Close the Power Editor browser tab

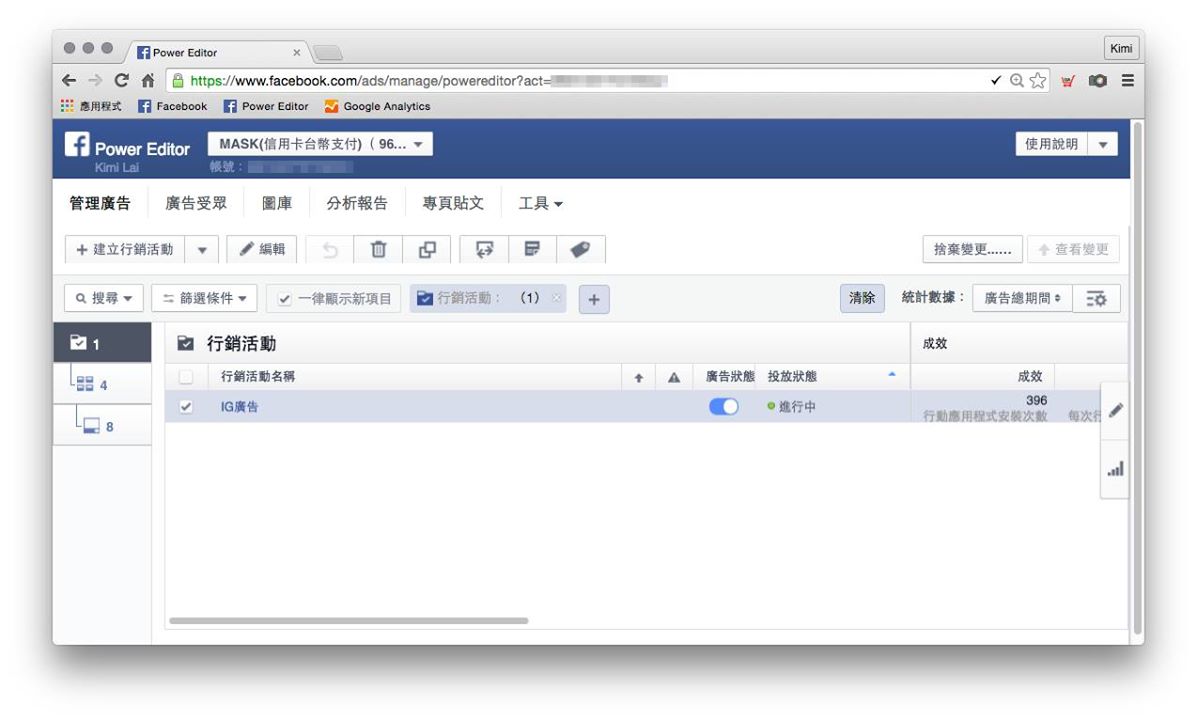pyautogui.click(x=296, y=53)
